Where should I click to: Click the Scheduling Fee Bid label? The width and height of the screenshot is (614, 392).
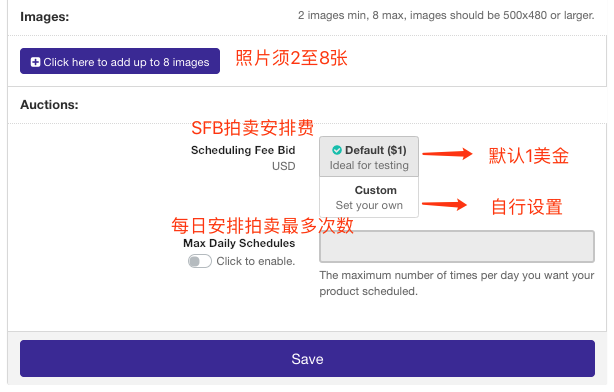click(243, 150)
